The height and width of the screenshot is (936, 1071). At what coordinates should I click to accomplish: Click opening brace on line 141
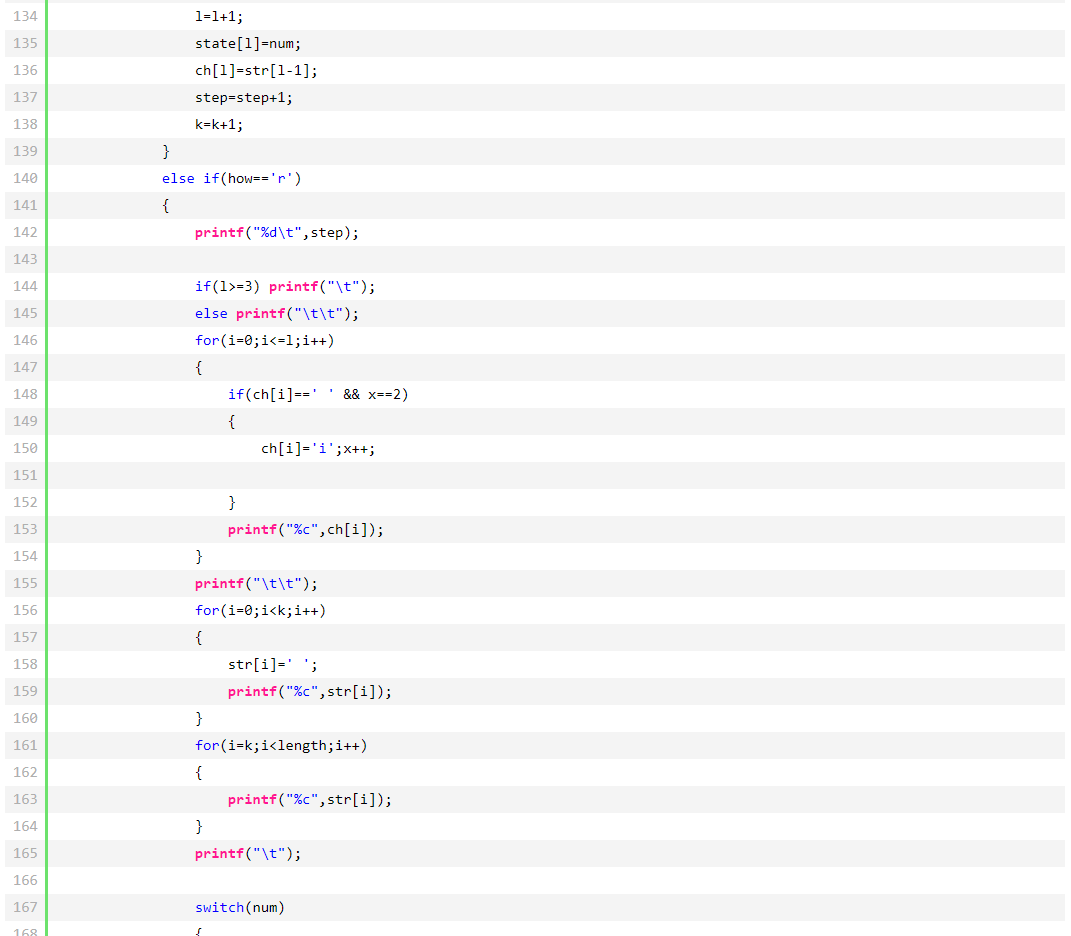(166, 206)
